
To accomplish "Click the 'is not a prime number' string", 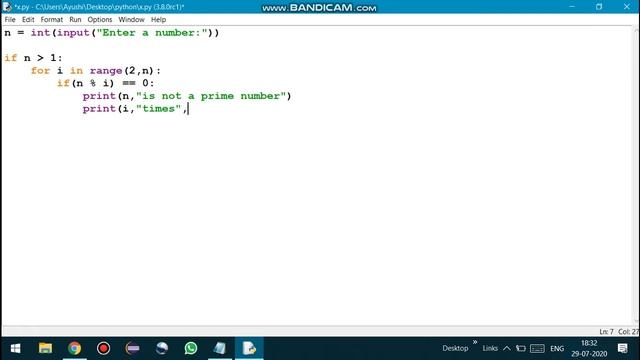I will tap(211, 96).
